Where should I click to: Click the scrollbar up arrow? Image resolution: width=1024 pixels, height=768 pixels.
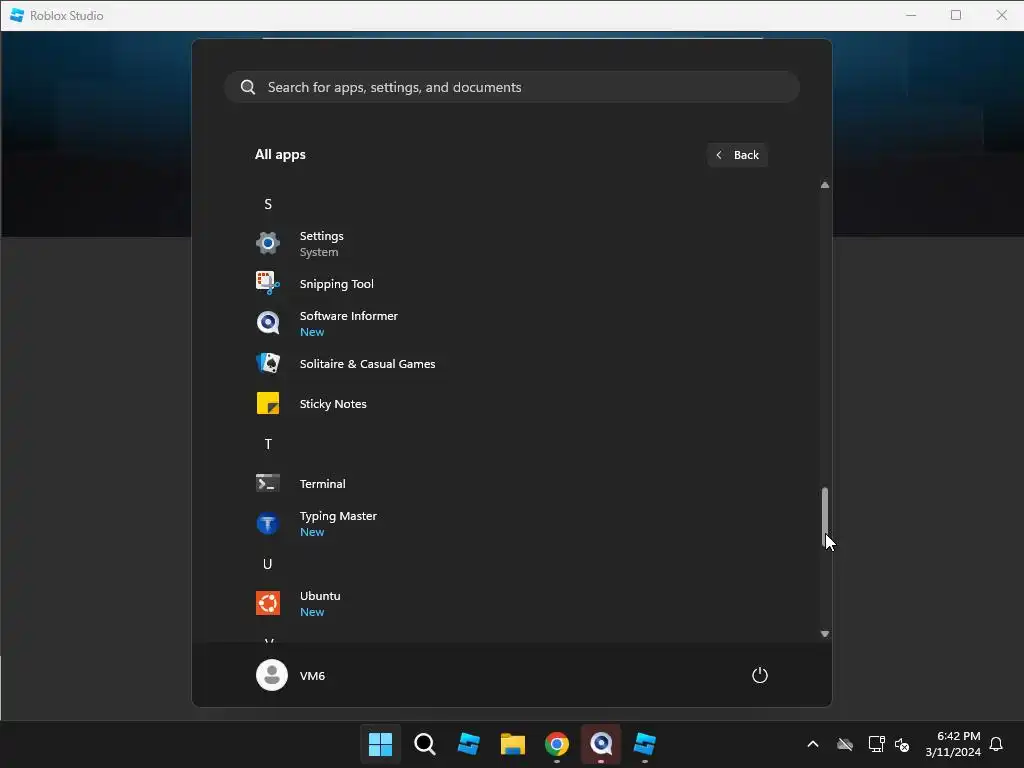[825, 185]
